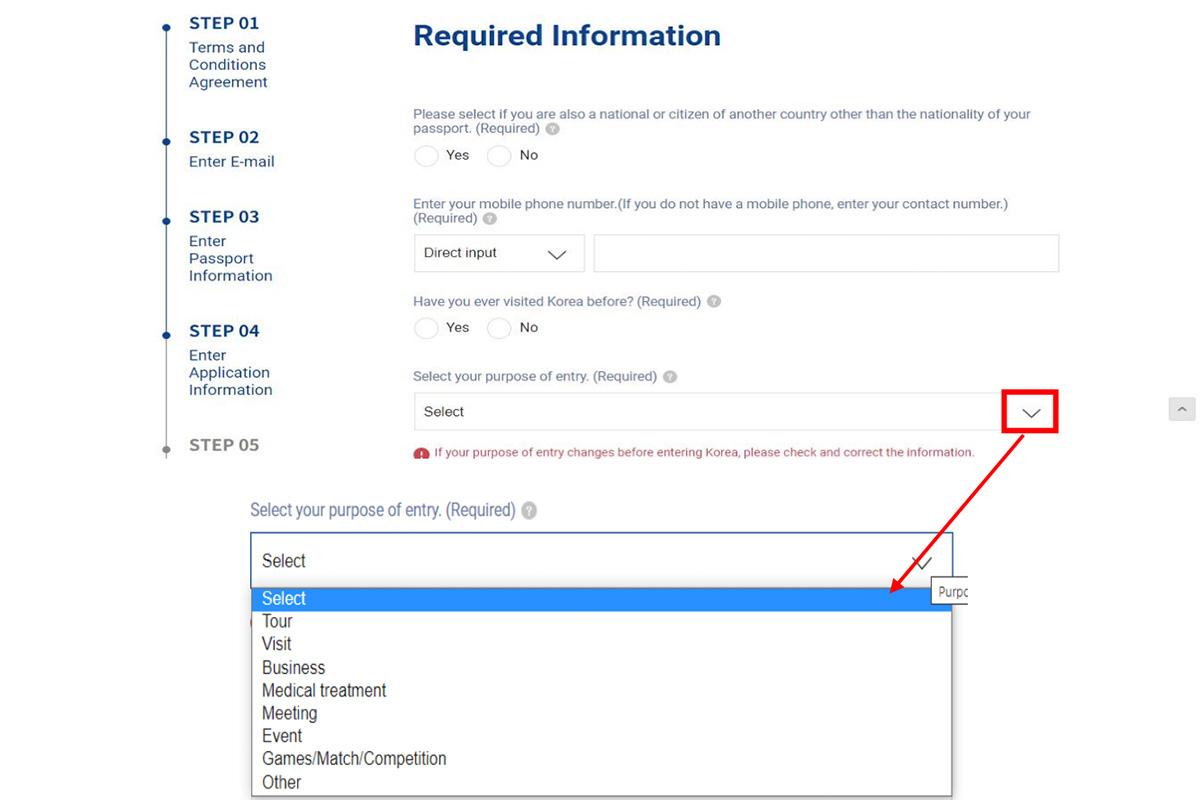Screen dimensions: 1200x800
Task: Click help icon beside lower purpose of entry label
Action: [x=529, y=511]
